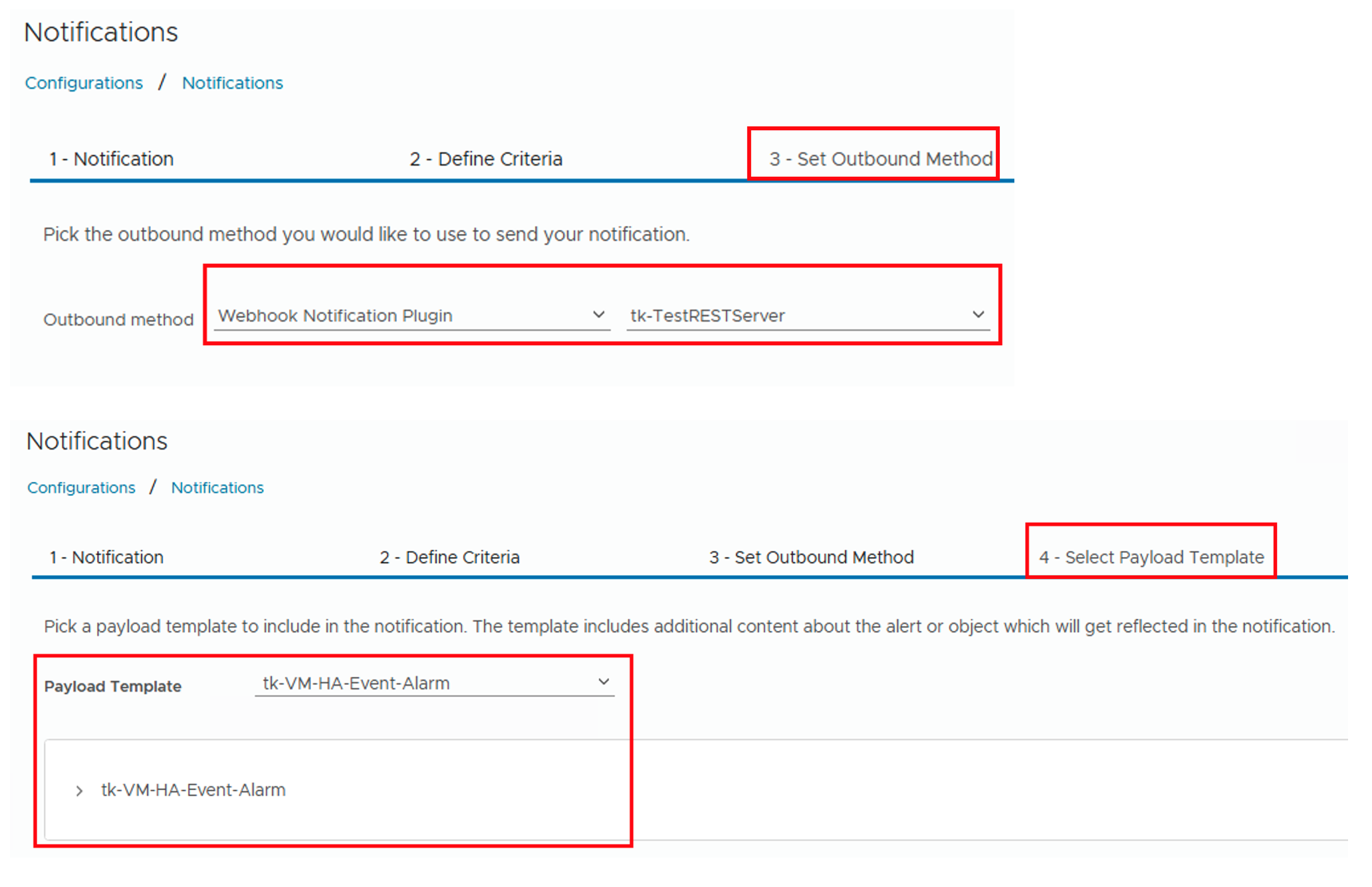
Task: Open Configurations breadcrumb link in lower panel
Action: [81, 487]
